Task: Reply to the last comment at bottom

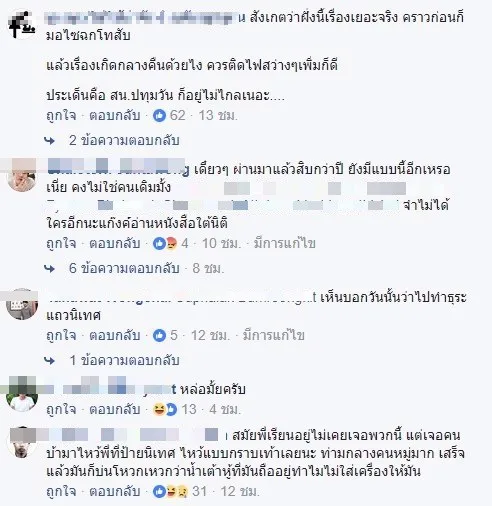Action: tap(115, 491)
